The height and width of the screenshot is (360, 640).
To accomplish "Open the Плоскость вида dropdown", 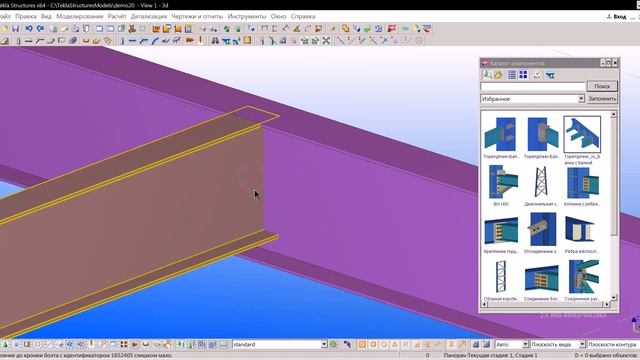I will pos(582,344).
